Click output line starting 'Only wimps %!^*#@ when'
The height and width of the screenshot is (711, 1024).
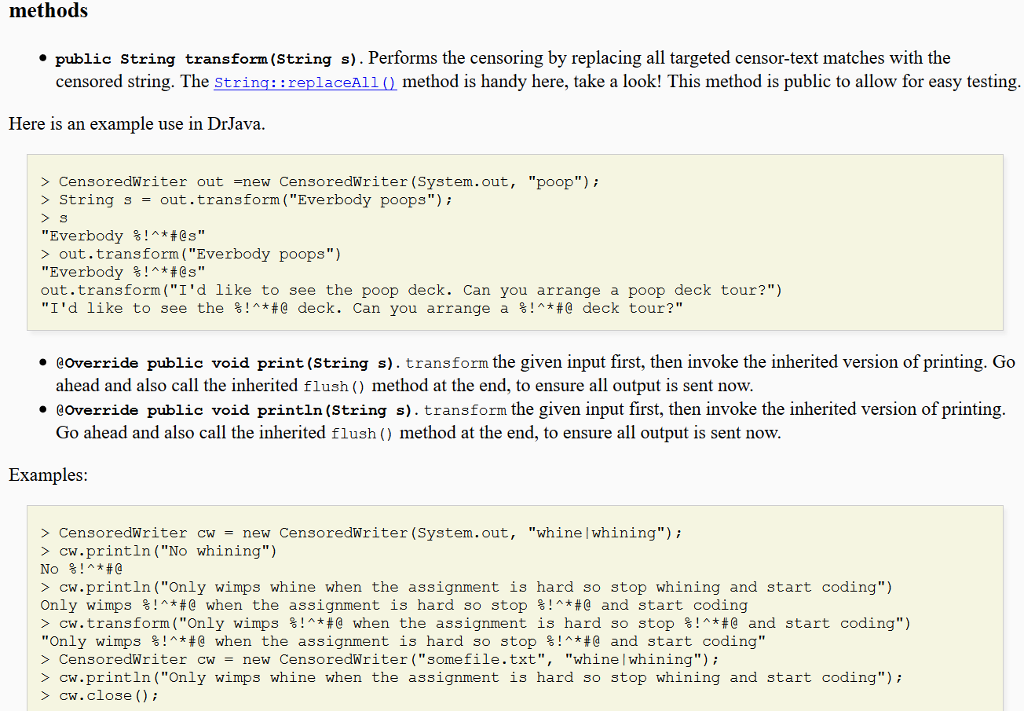[394, 606]
